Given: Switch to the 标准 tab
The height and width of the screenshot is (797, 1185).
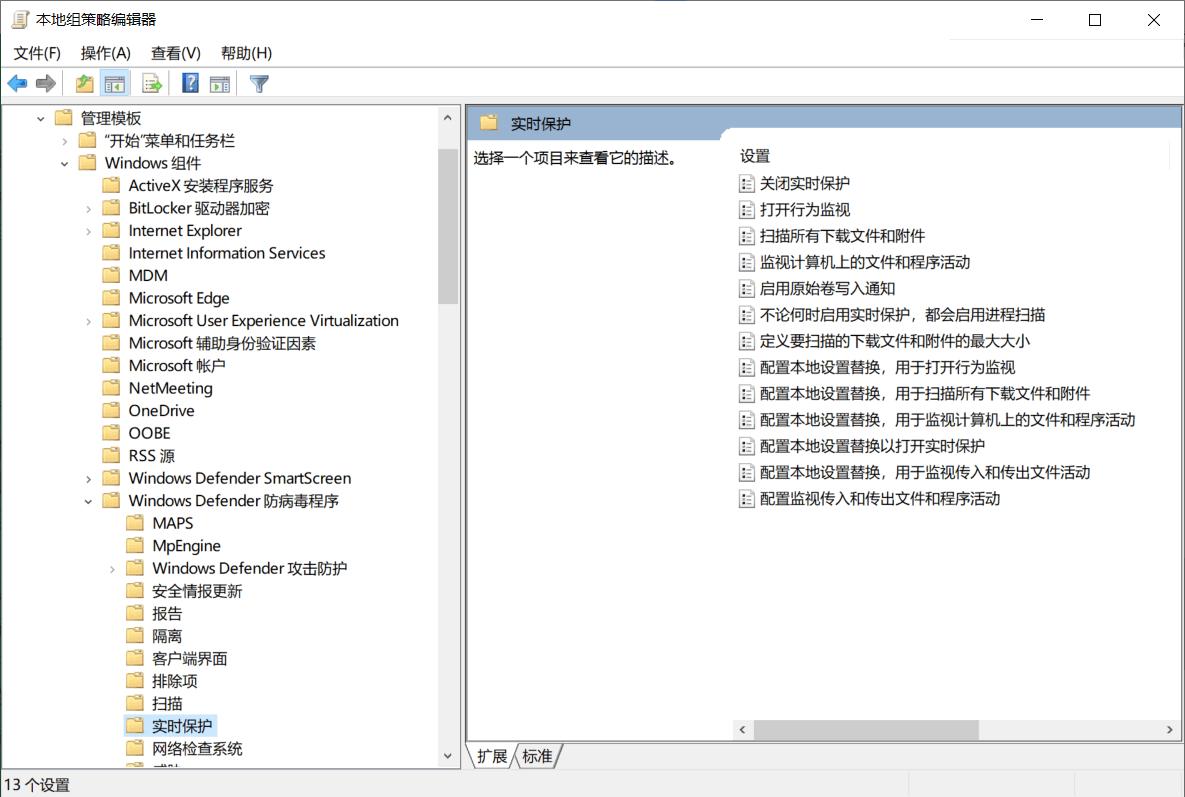Looking at the screenshot, I should click(538, 756).
